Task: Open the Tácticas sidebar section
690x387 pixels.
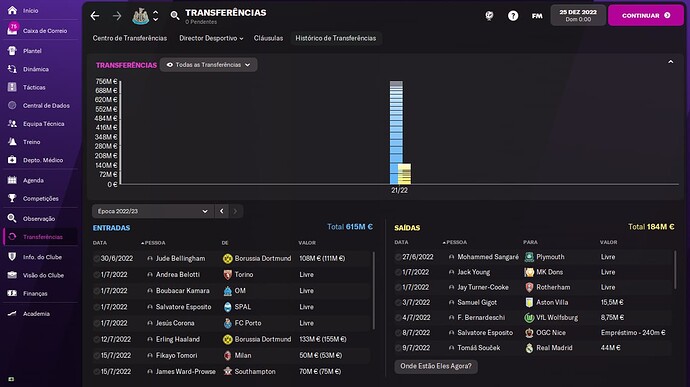Action: point(34,87)
